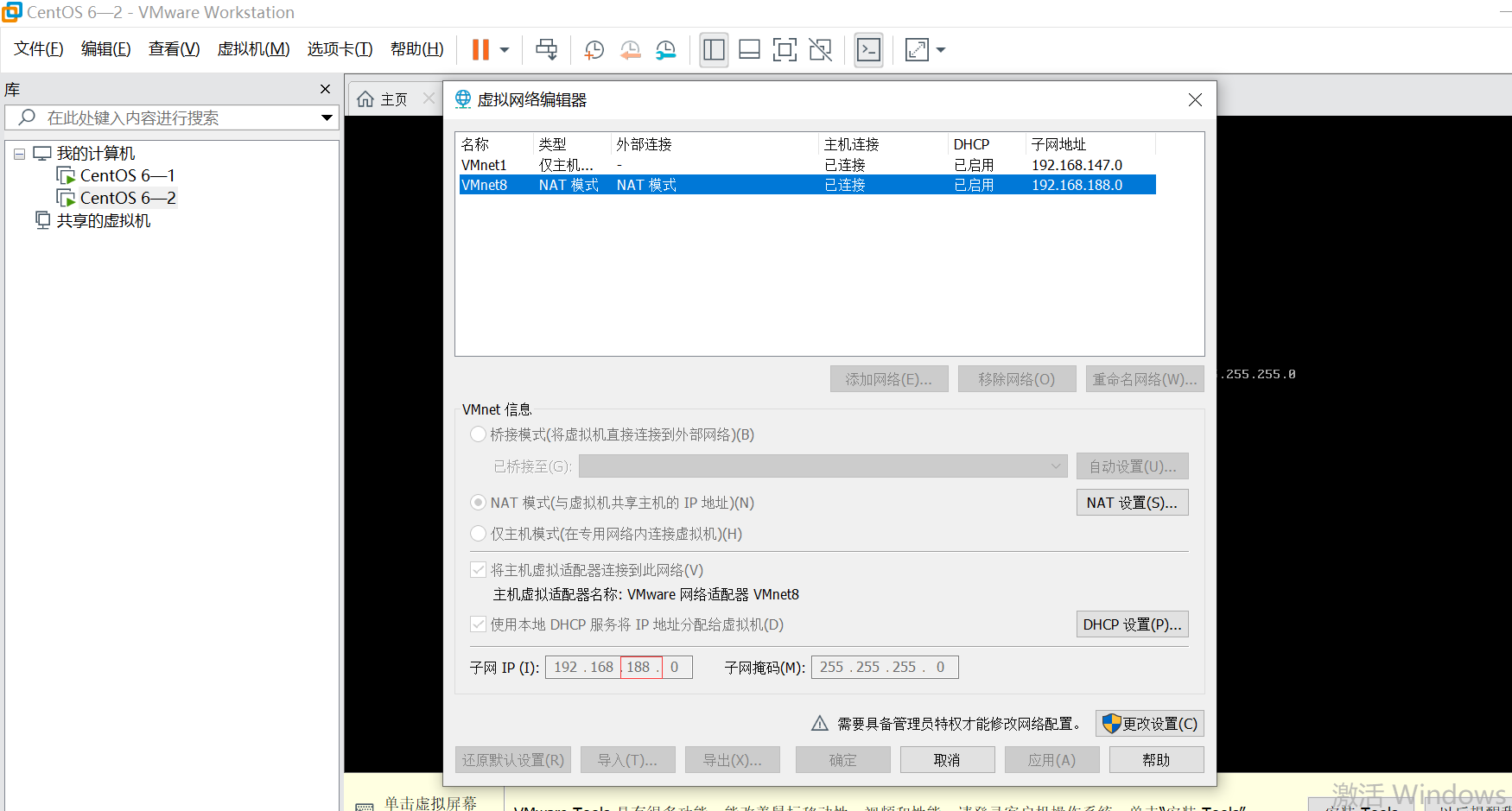Click the 192.168.147.0 subnet address cell
This screenshot has height=811, width=1512.
(1077, 165)
